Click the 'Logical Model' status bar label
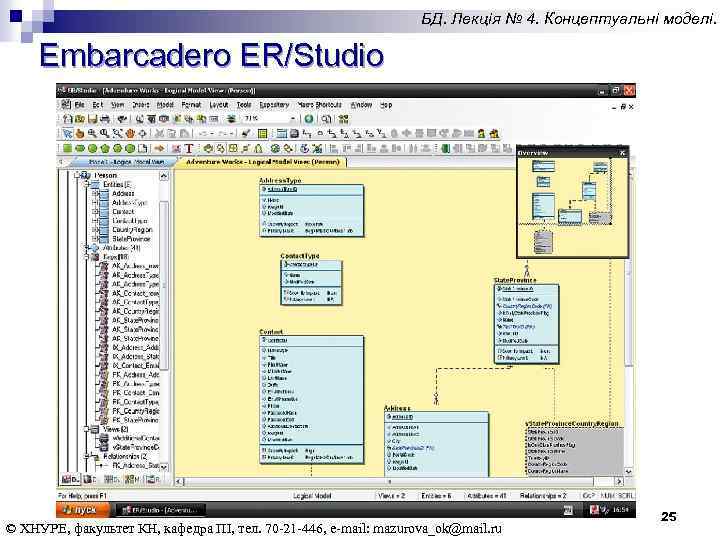 click(312, 496)
